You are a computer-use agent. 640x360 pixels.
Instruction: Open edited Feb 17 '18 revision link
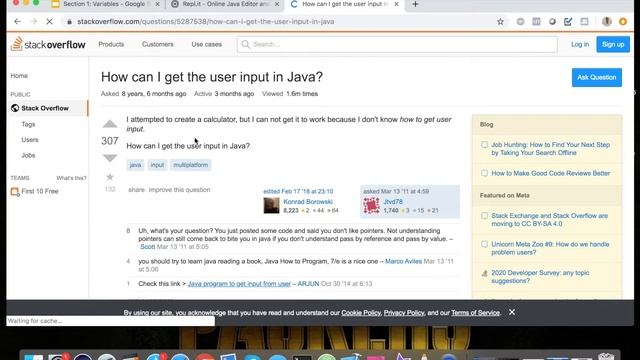coord(298,191)
